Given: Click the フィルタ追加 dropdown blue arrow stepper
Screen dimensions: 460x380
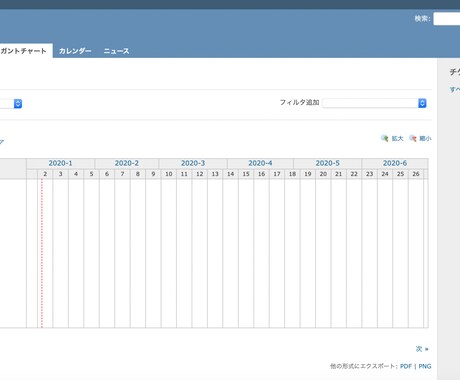Looking at the screenshot, I should 422,103.
